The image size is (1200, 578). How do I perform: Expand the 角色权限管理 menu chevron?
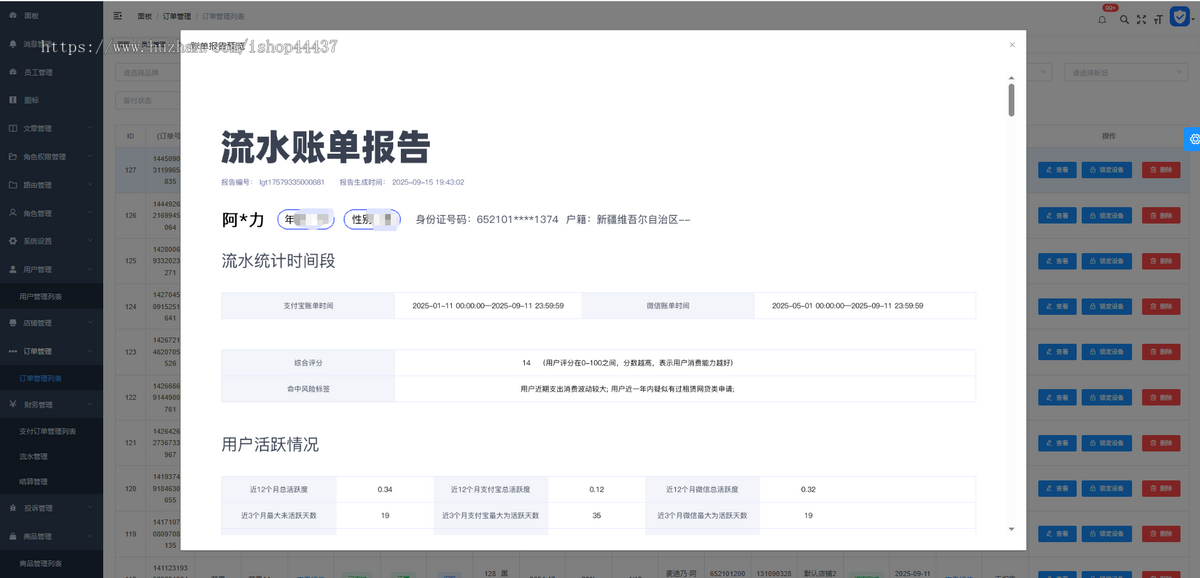90,157
